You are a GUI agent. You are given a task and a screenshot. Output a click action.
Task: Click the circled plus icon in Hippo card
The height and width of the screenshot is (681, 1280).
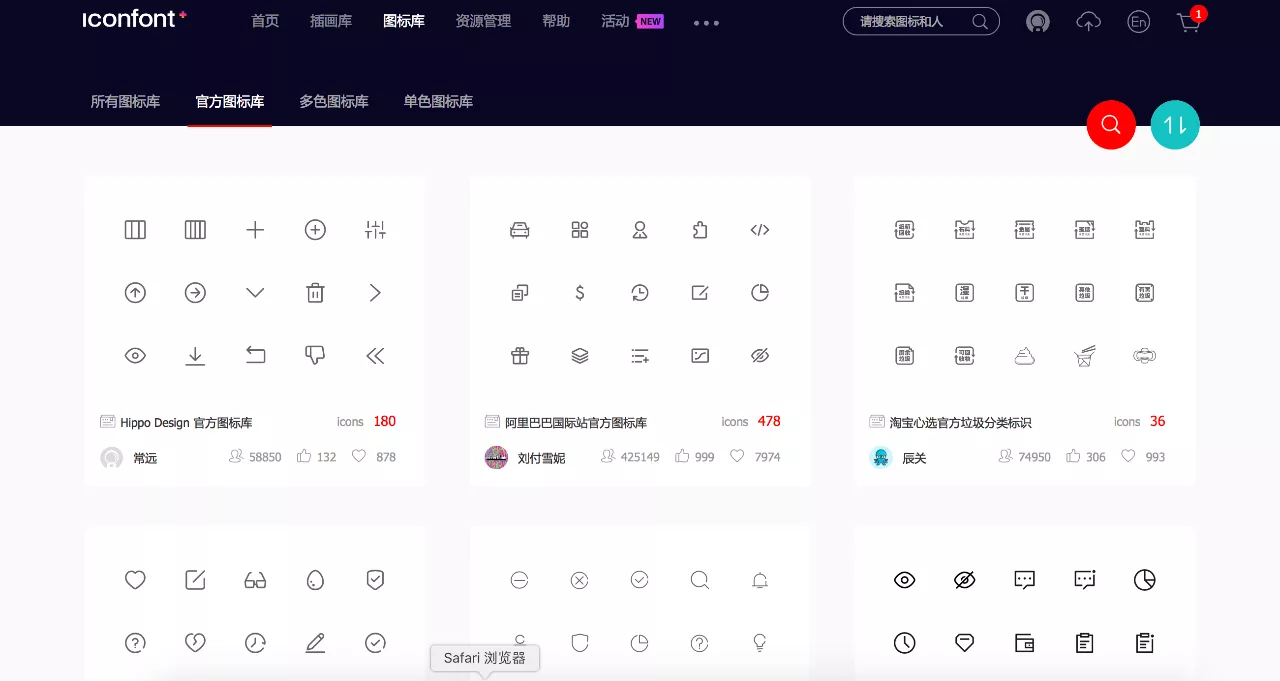[x=315, y=230]
